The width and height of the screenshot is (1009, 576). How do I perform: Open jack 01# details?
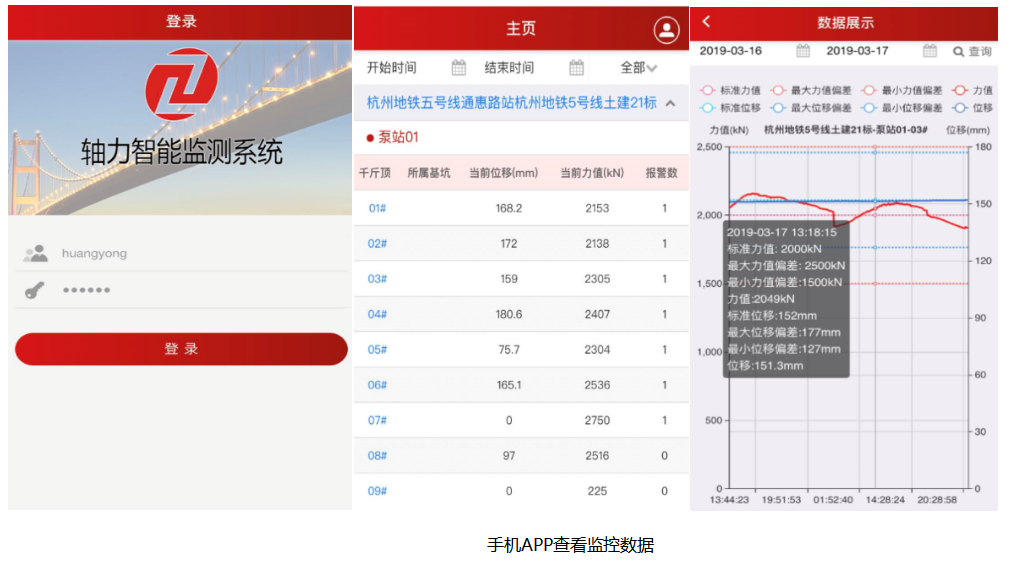377,209
